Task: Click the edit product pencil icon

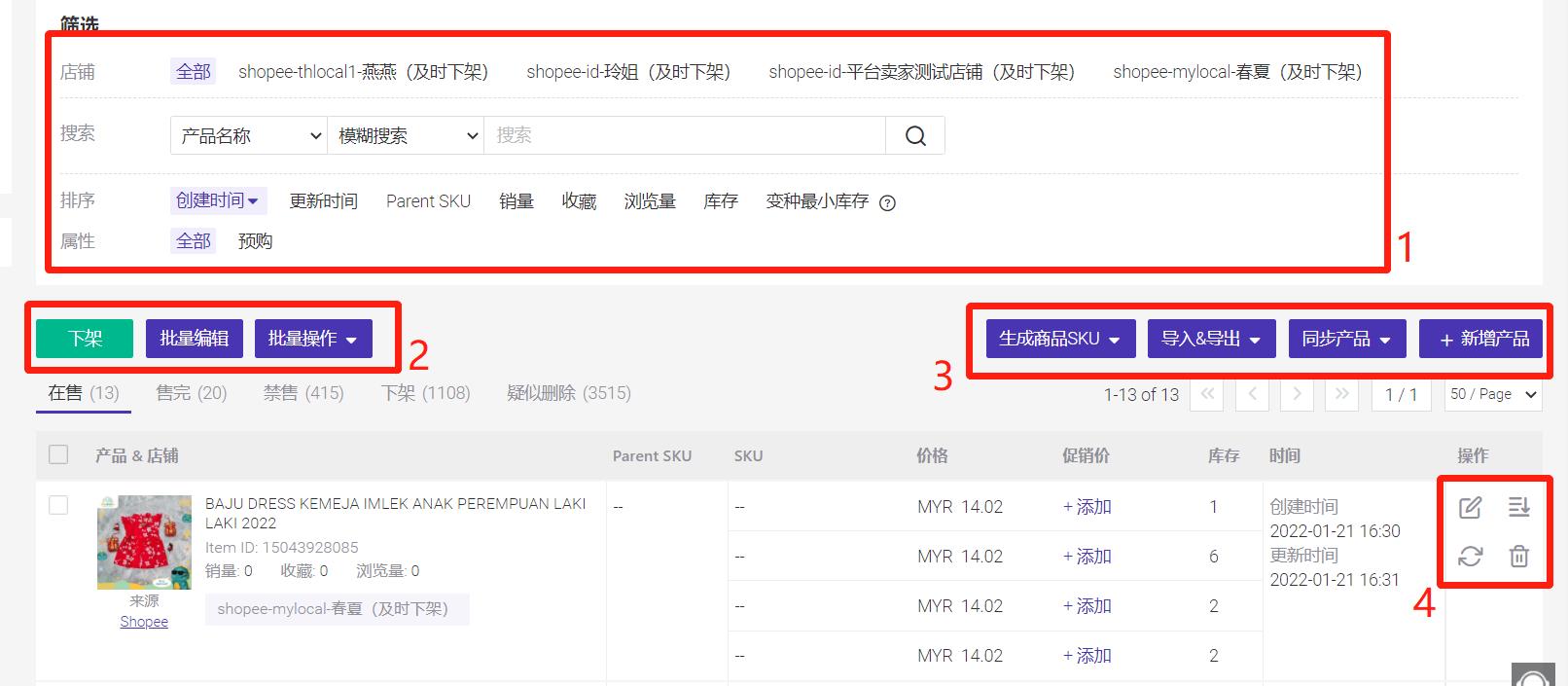Action: click(x=1470, y=507)
